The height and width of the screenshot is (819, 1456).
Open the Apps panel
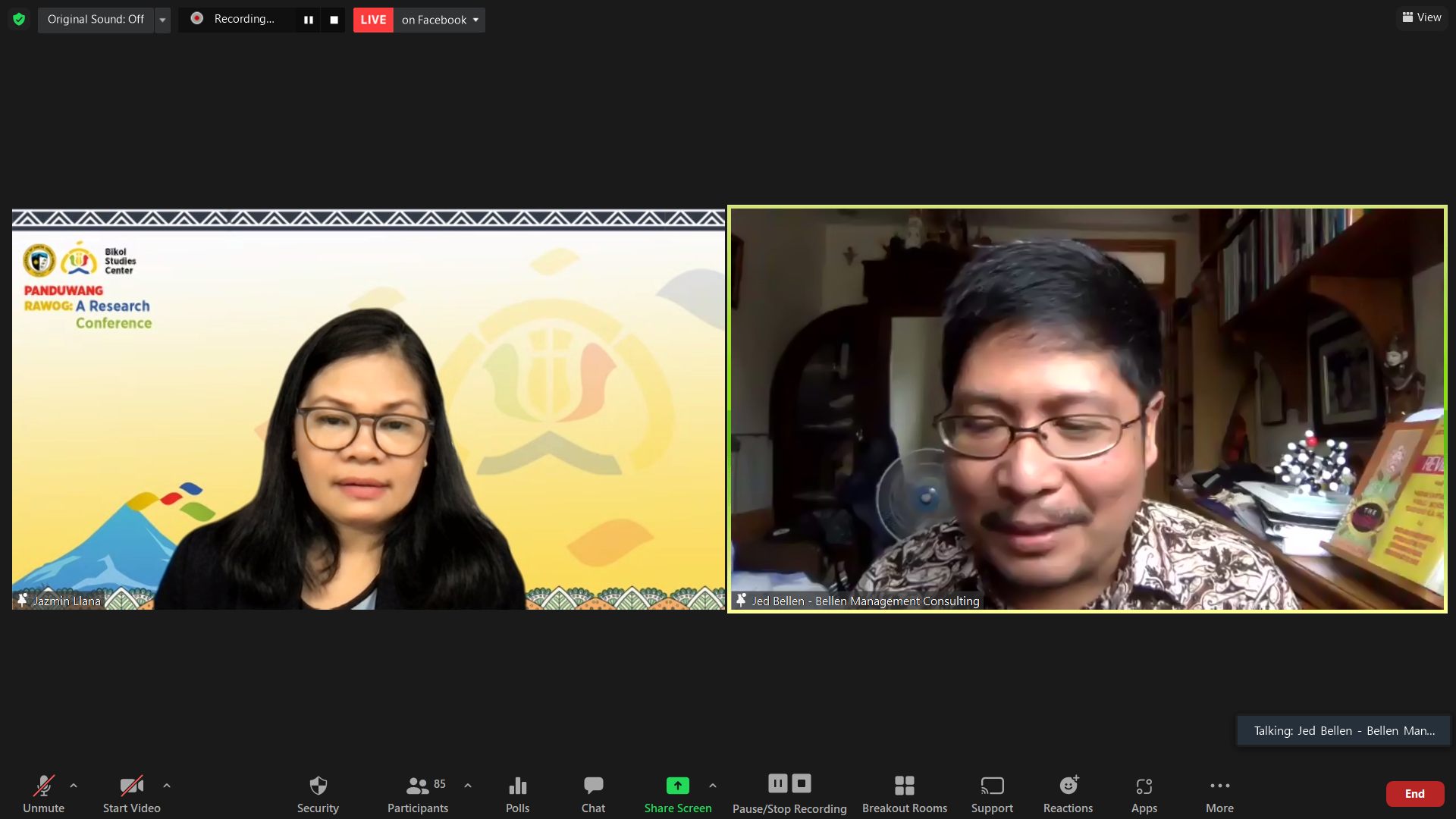coord(1144,793)
